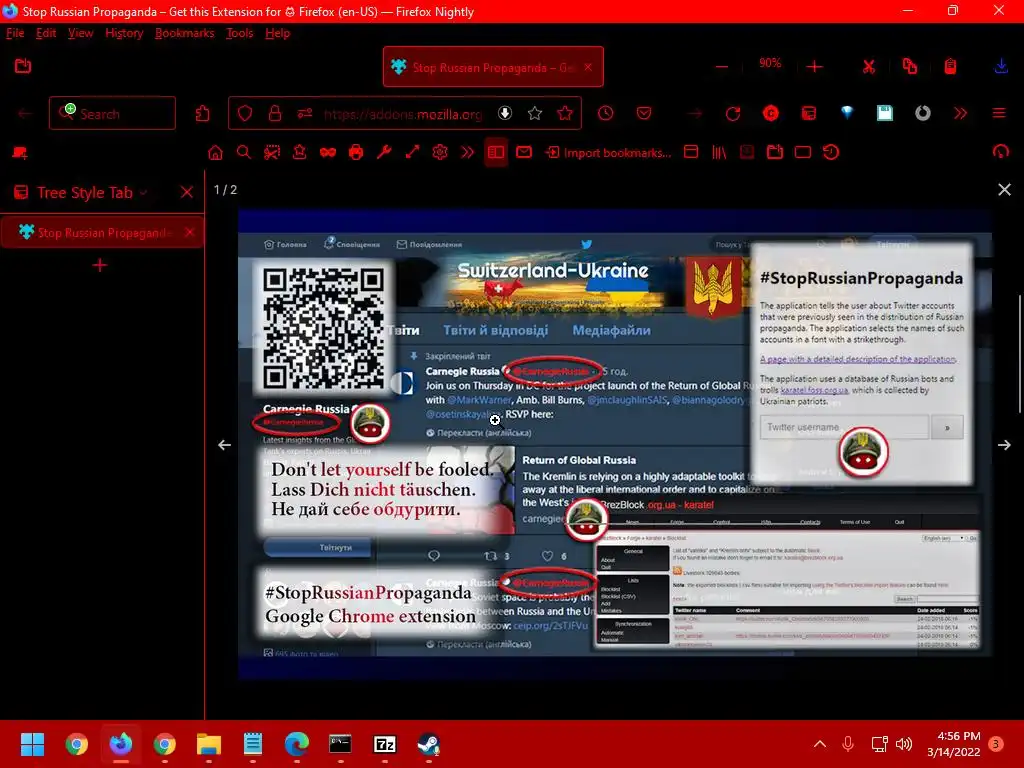This screenshot has width=1024, height=768.
Task: Click the email envelope icon
Action: [524, 152]
